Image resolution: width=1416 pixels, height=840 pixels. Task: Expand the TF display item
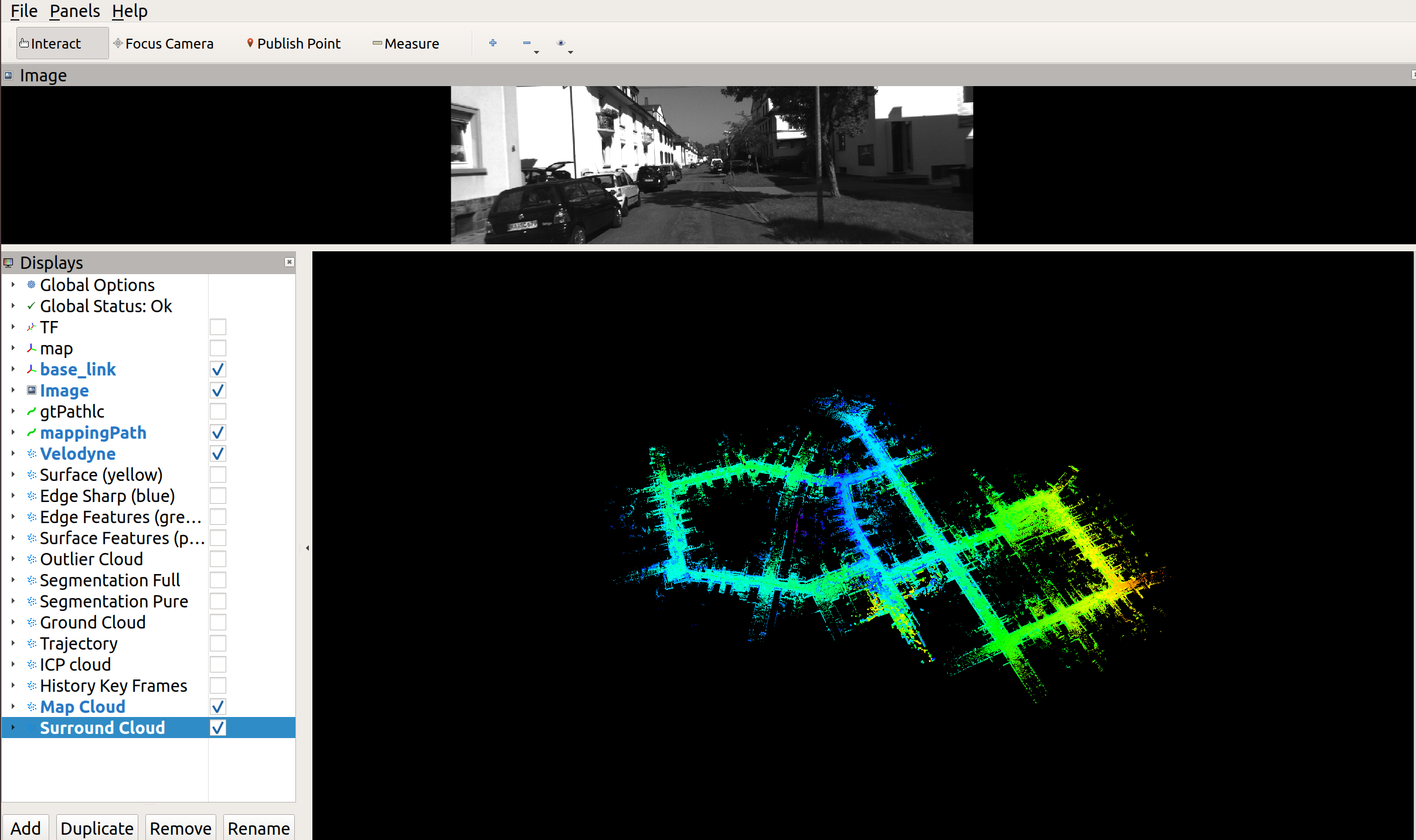tap(13, 327)
